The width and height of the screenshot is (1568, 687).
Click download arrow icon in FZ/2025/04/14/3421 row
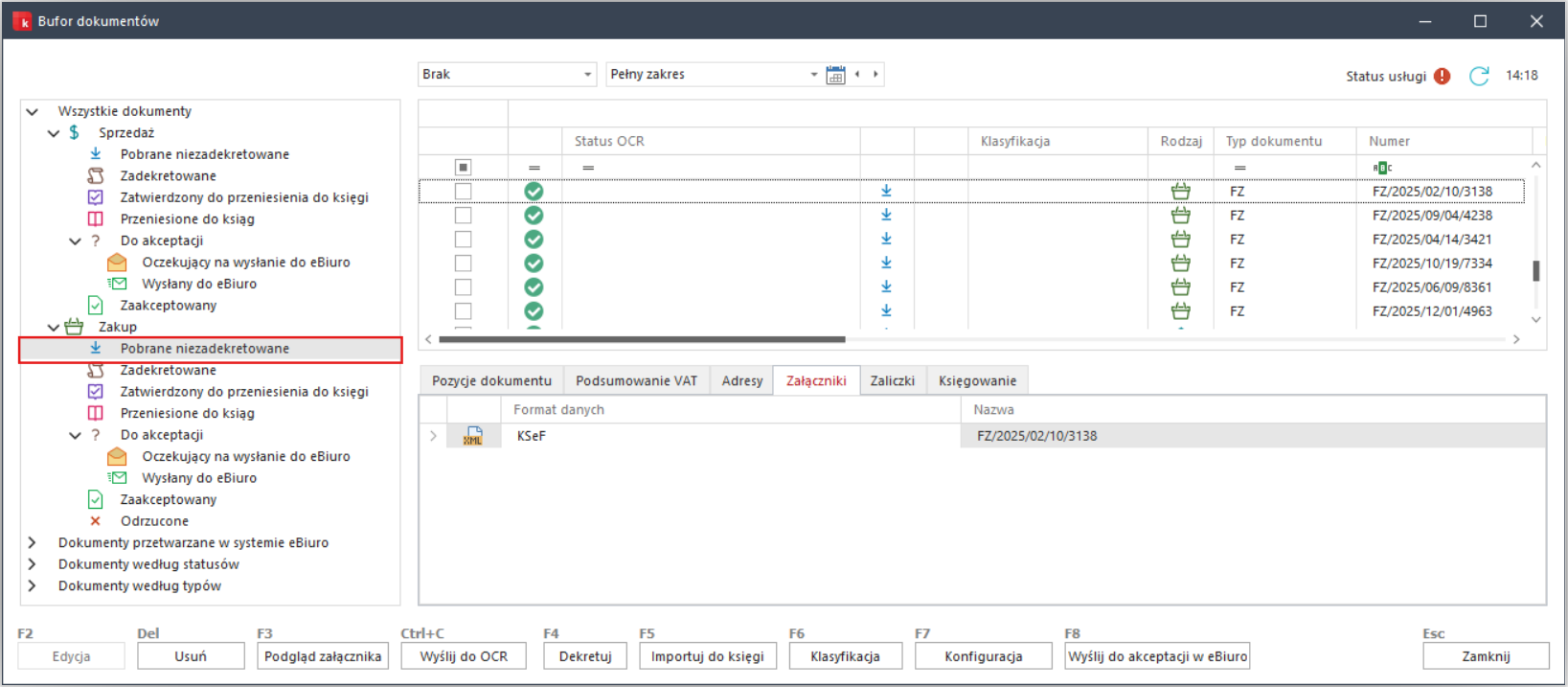[x=886, y=240]
